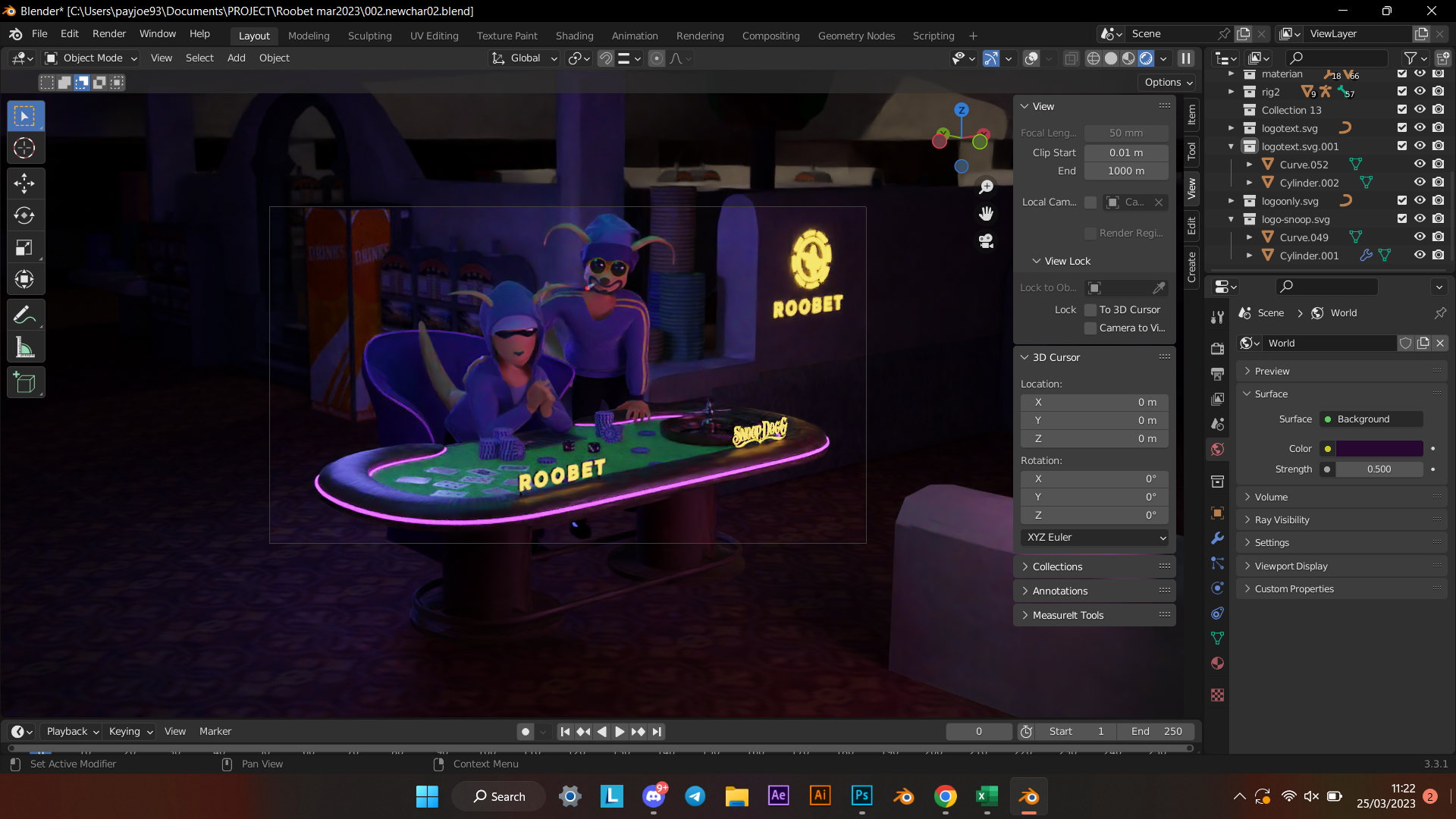Activate the Scale tool

coord(25,247)
